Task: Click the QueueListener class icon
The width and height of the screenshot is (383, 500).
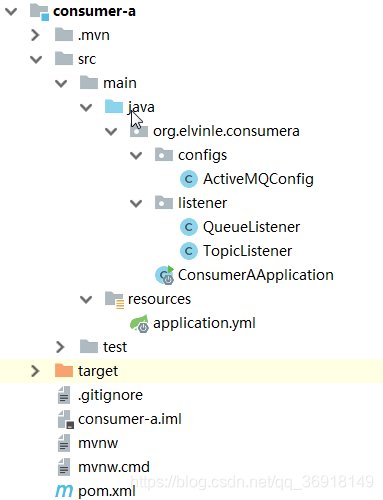Action: click(189, 227)
